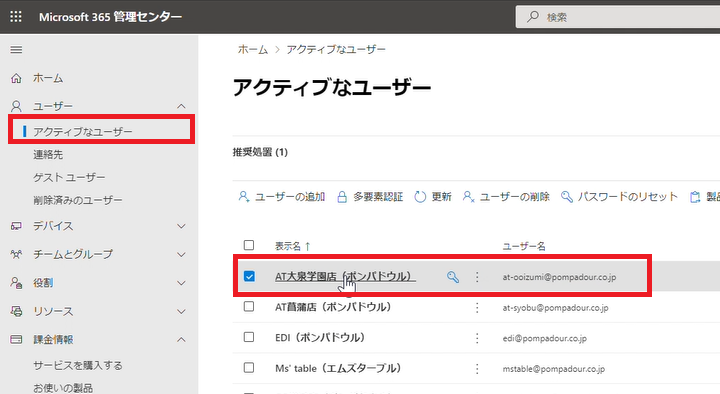
Task: Check the Ms' table row checkbox
Action: coord(249,367)
